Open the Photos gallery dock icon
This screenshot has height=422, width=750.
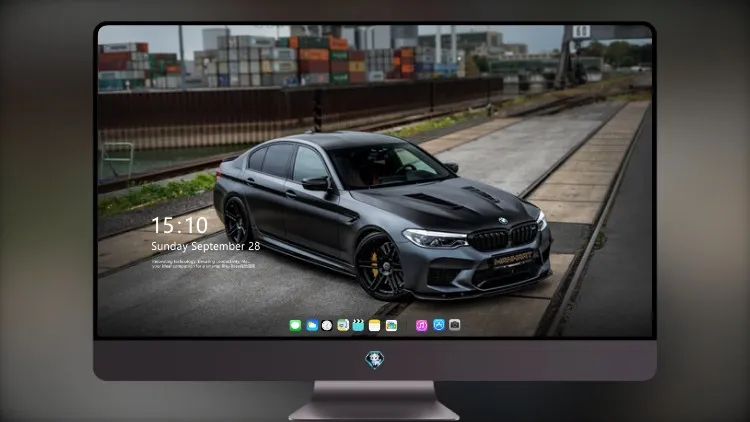tap(391, 325)
